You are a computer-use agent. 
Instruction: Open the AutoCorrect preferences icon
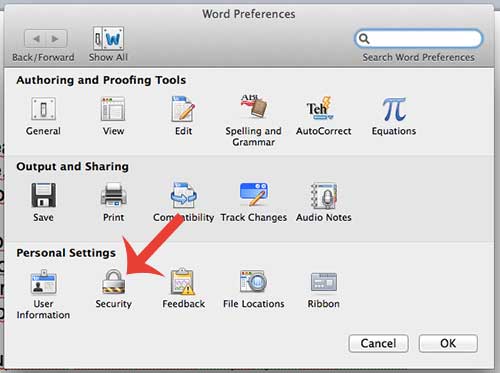pyautogui.click(x=320, y=108)
